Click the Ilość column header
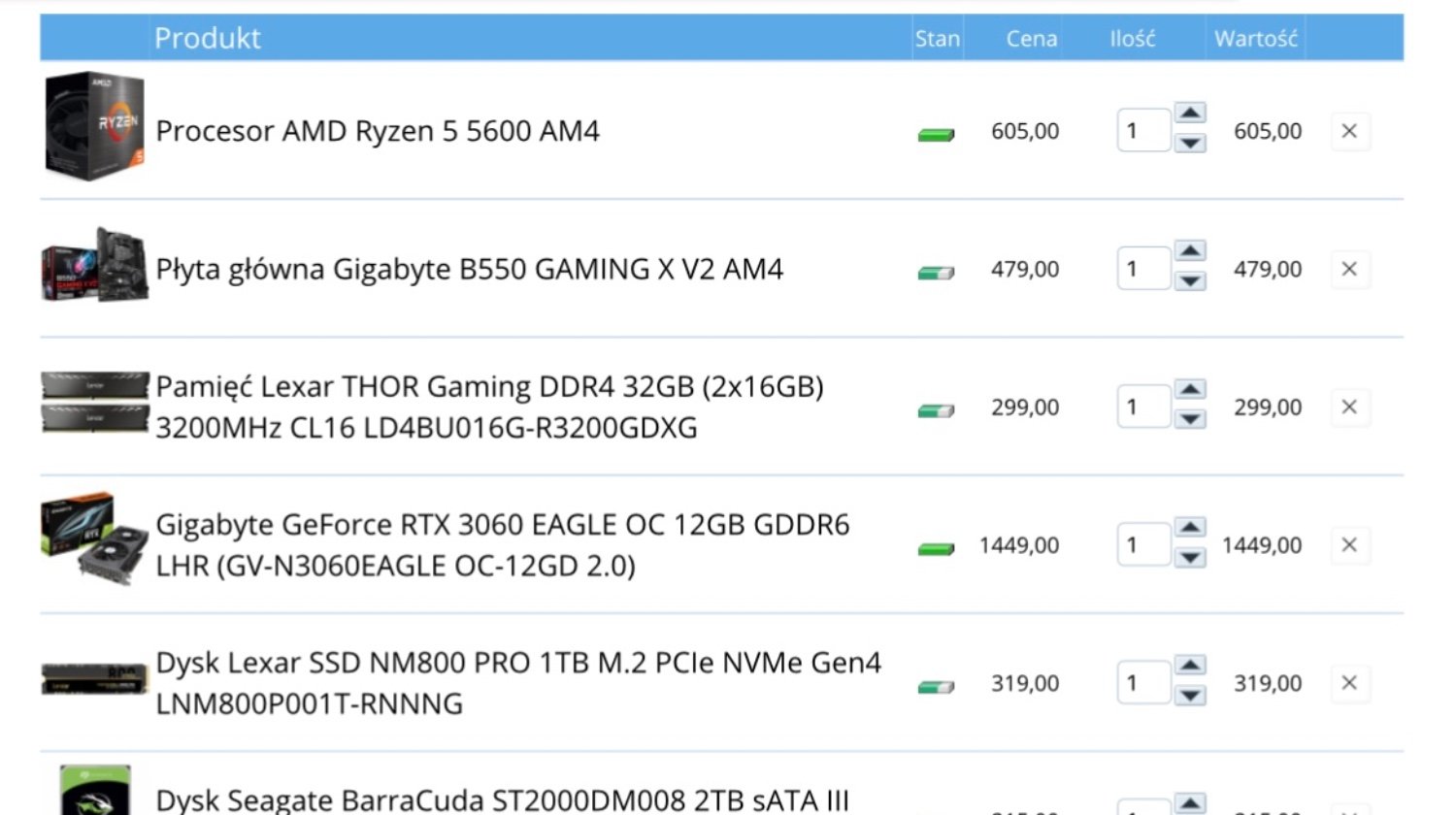Viewport: 1456px width, 815px height. (1133, 39)
